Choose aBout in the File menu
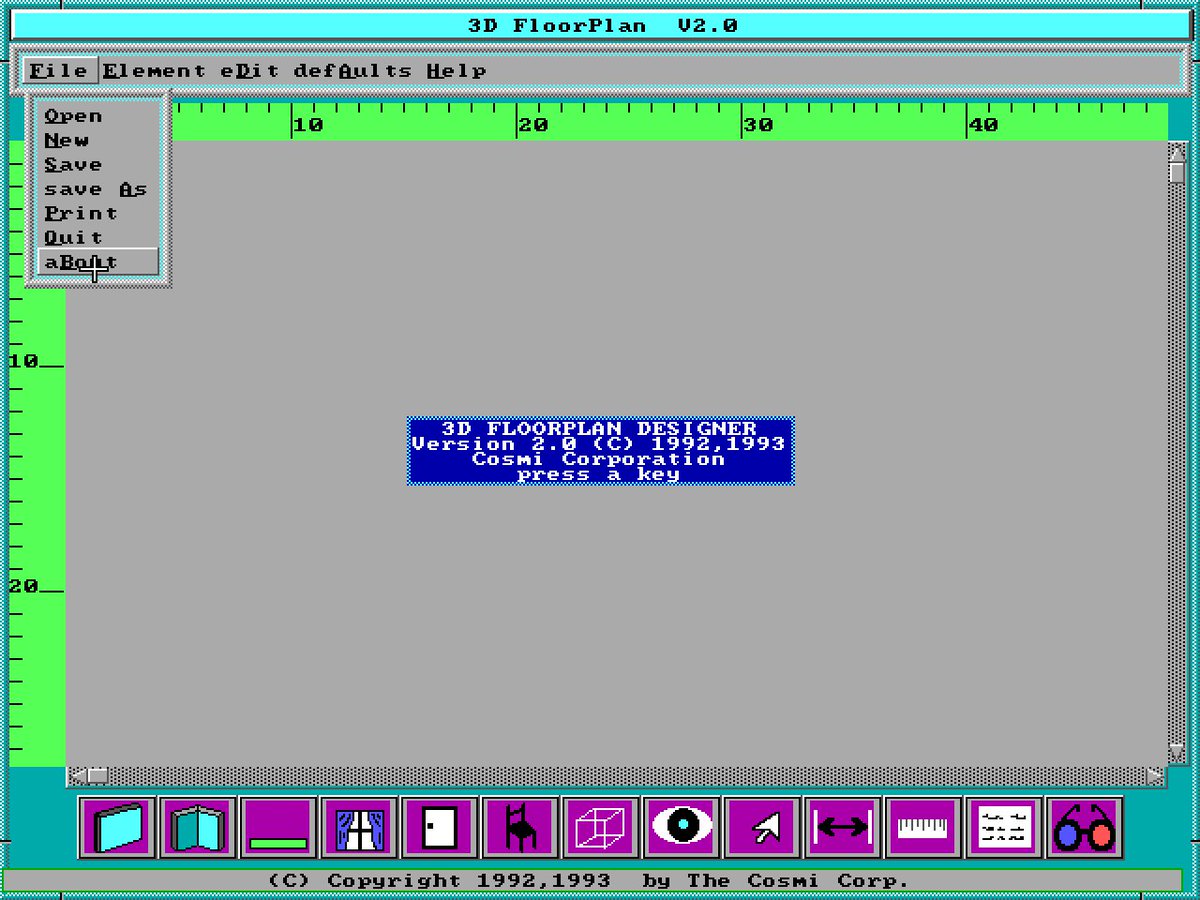This screenshot has width=1200, height=900. (x=98, y=262)
